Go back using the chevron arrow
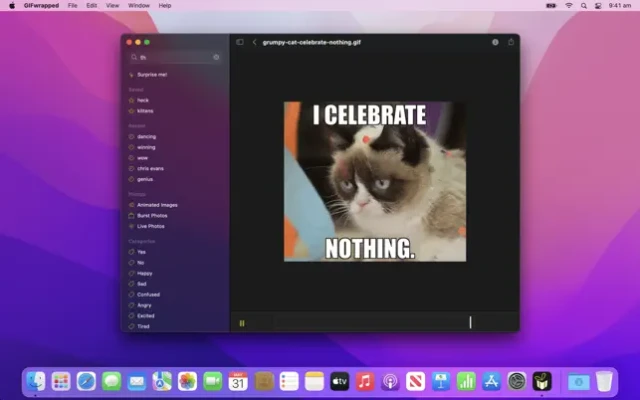 254,42
